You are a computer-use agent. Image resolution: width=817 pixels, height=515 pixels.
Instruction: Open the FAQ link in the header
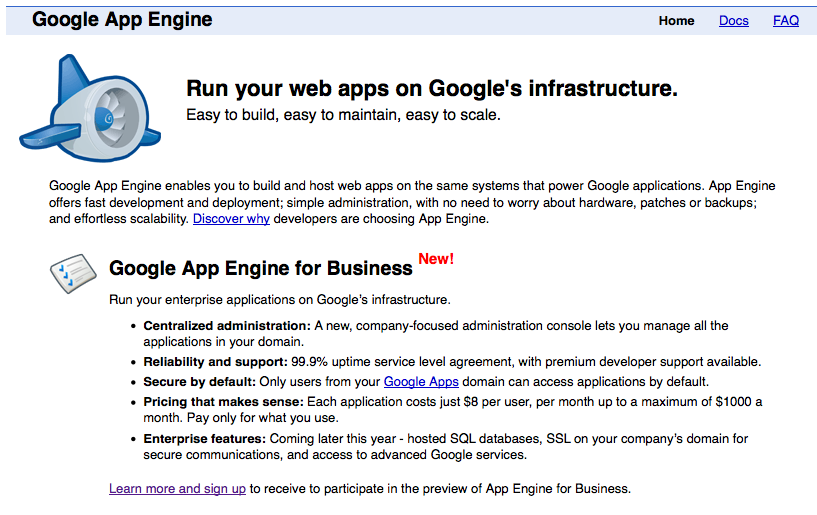[785, 20]
